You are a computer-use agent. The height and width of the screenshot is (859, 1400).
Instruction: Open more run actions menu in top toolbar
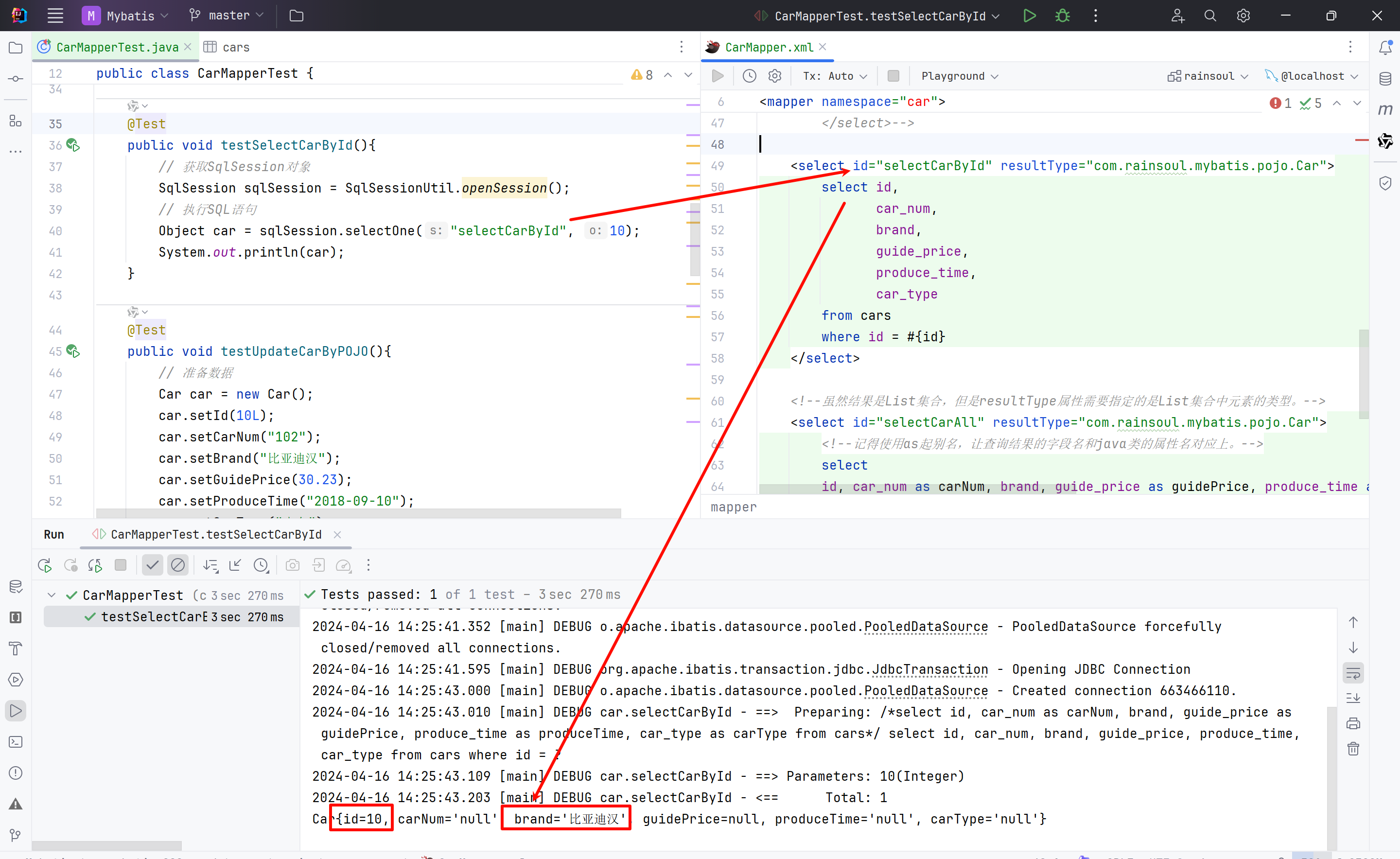click(x=1096, y=16)
